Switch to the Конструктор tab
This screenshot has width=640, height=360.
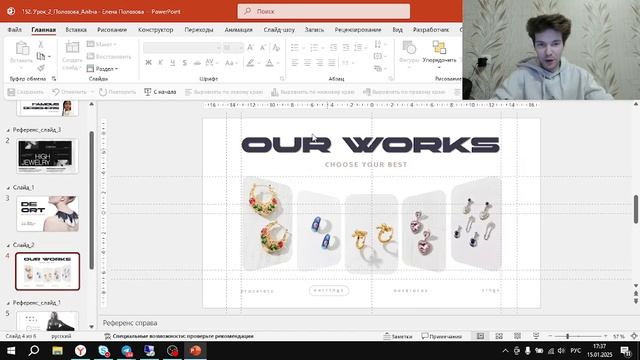(x=156, y=30)
